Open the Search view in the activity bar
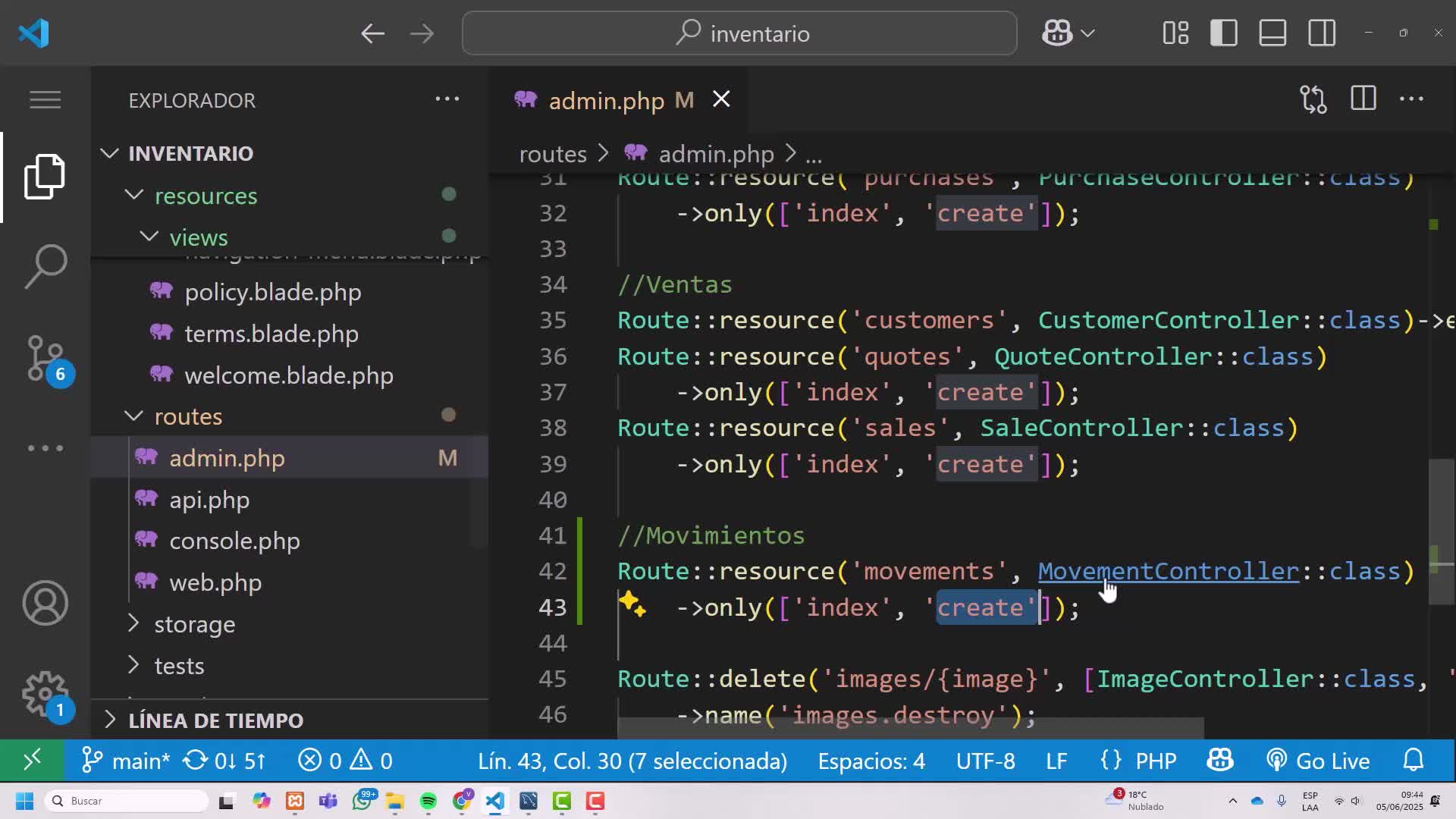1456x819 pixels. (45, 266)
